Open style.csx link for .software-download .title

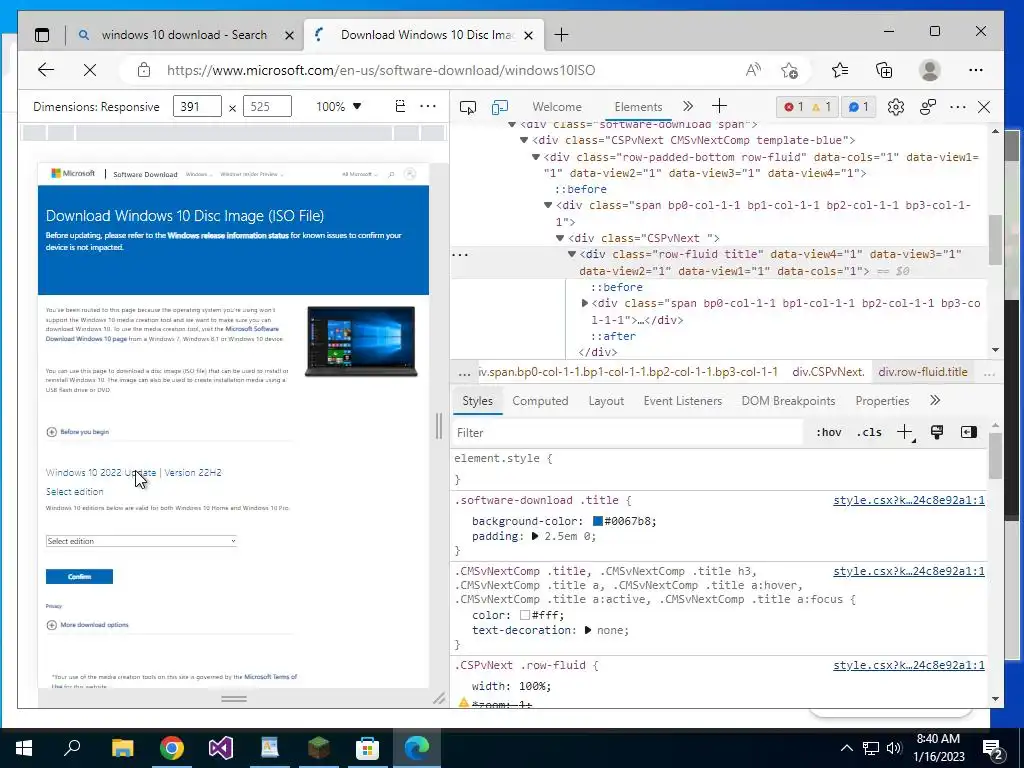(x=909, y=500)
